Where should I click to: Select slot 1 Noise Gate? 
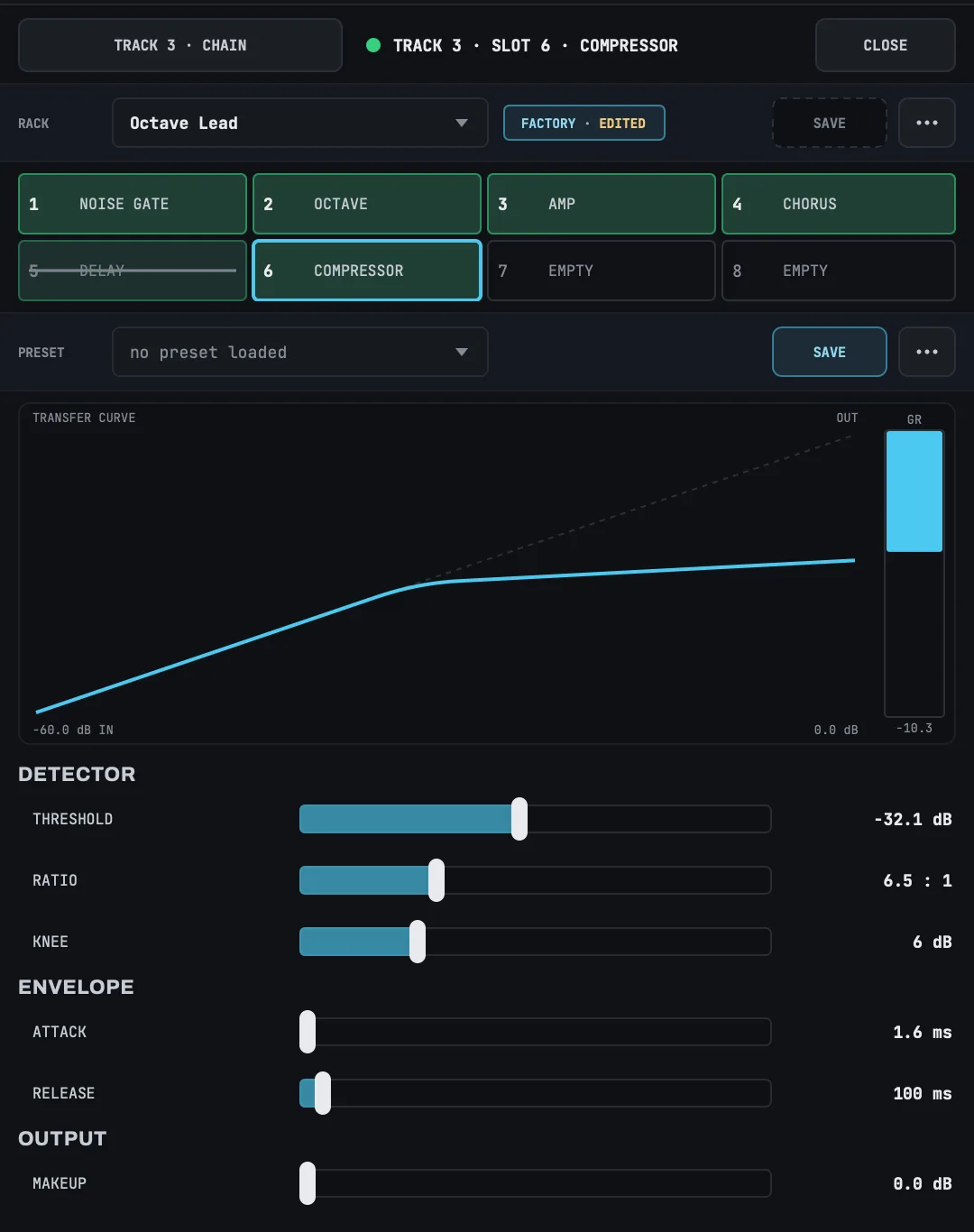click(x=133, y=204)
